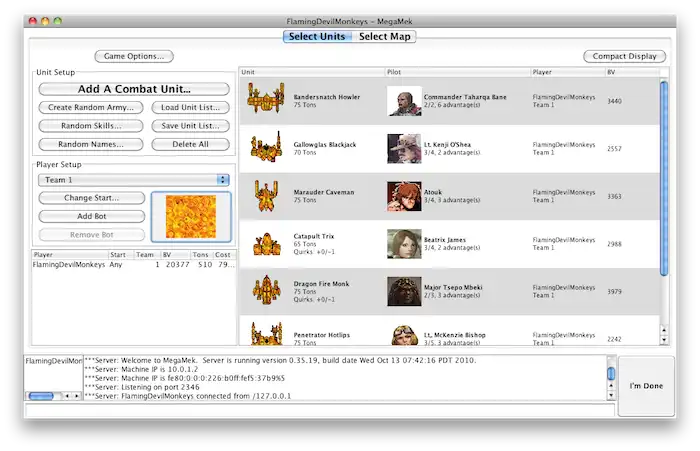Click the Penetrator Hotlips mech sprite

(x=267, y=334)
